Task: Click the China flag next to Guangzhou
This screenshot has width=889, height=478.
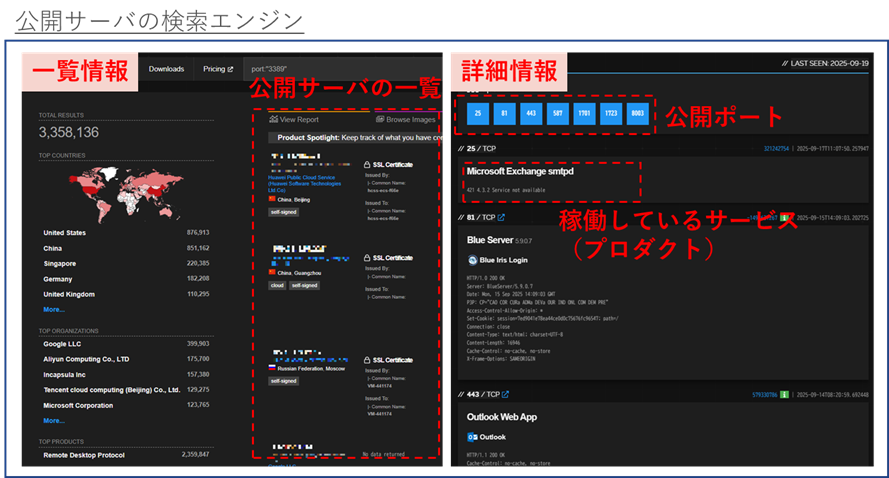Action: [272, 273]
